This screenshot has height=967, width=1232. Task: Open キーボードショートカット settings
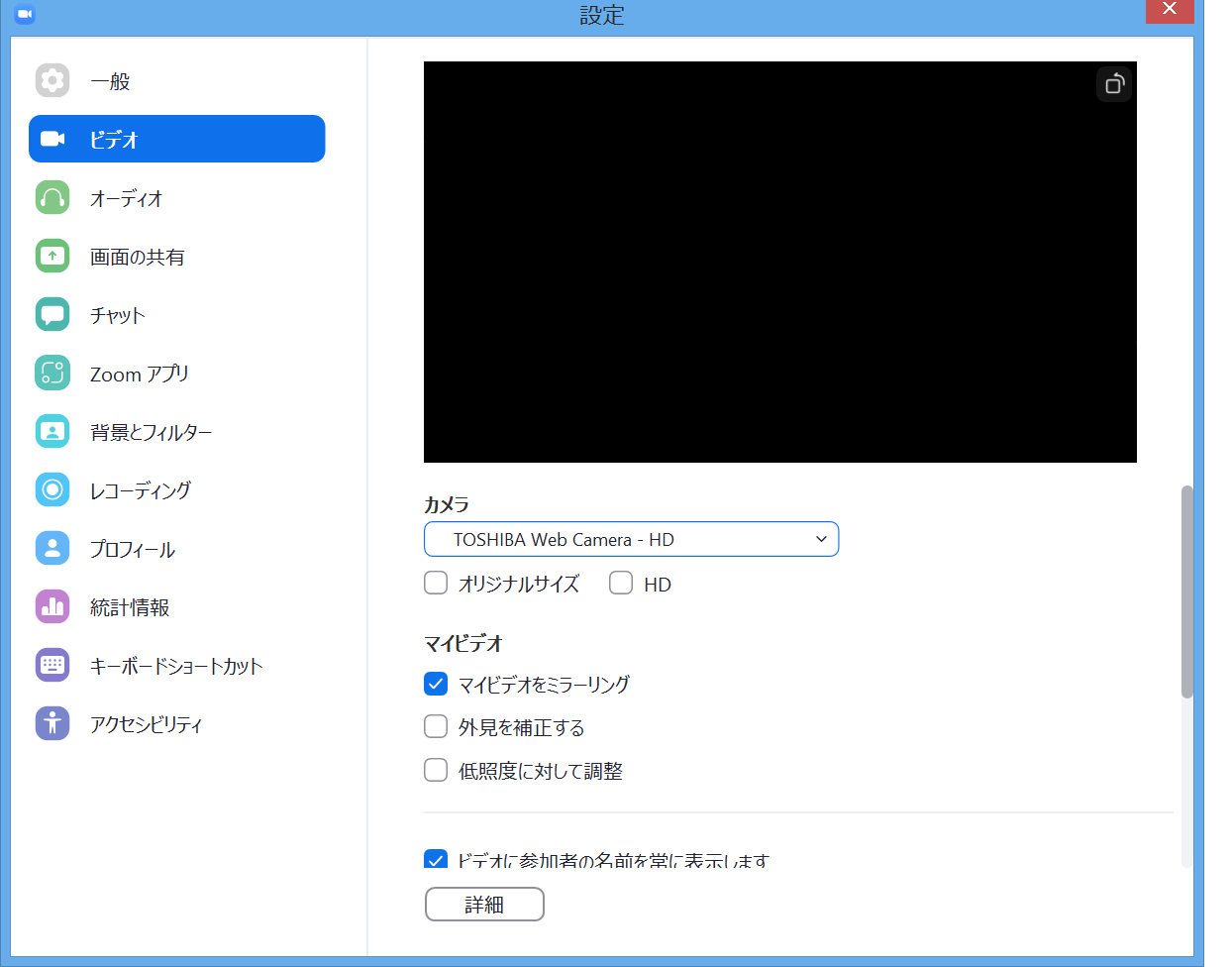pyautogui.click(x=176, y=665)
